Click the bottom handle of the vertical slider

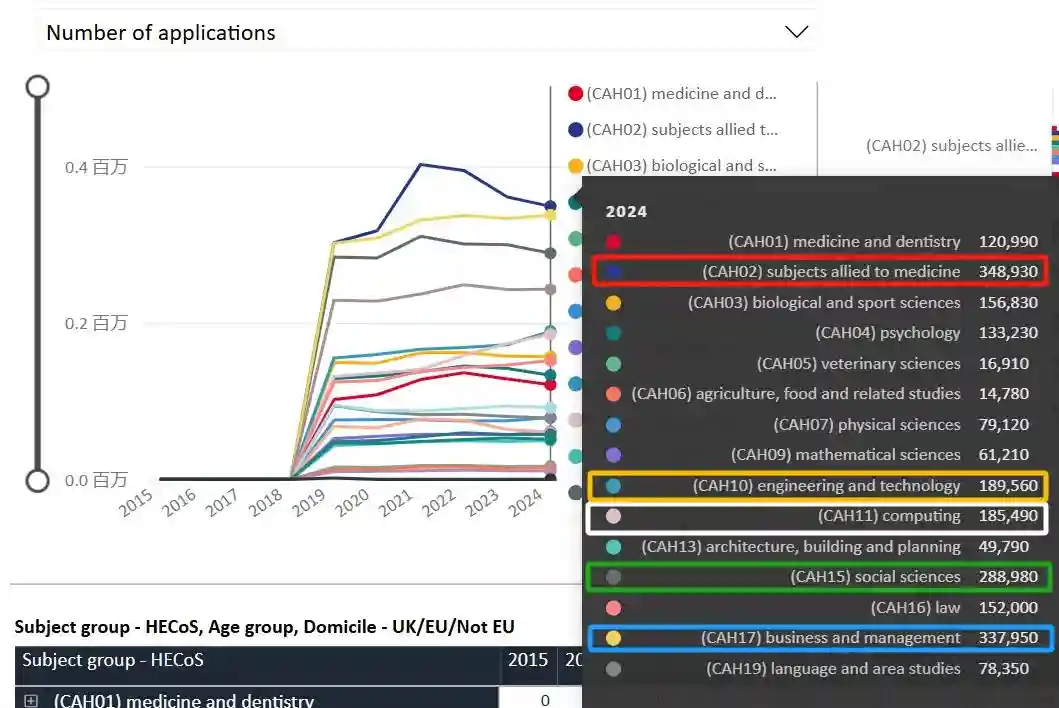[x=37, y=481]
